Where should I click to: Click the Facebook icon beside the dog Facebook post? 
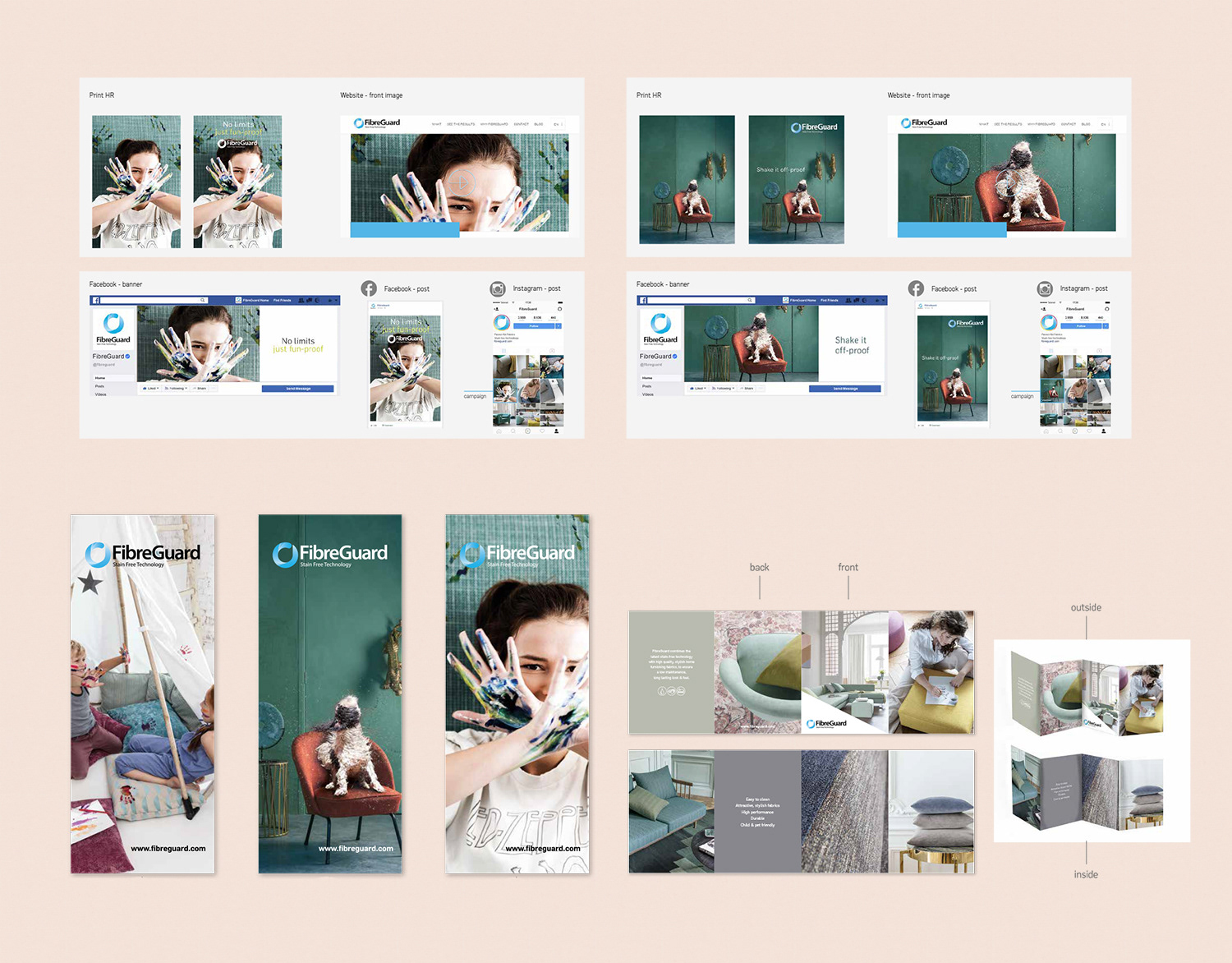916,288
